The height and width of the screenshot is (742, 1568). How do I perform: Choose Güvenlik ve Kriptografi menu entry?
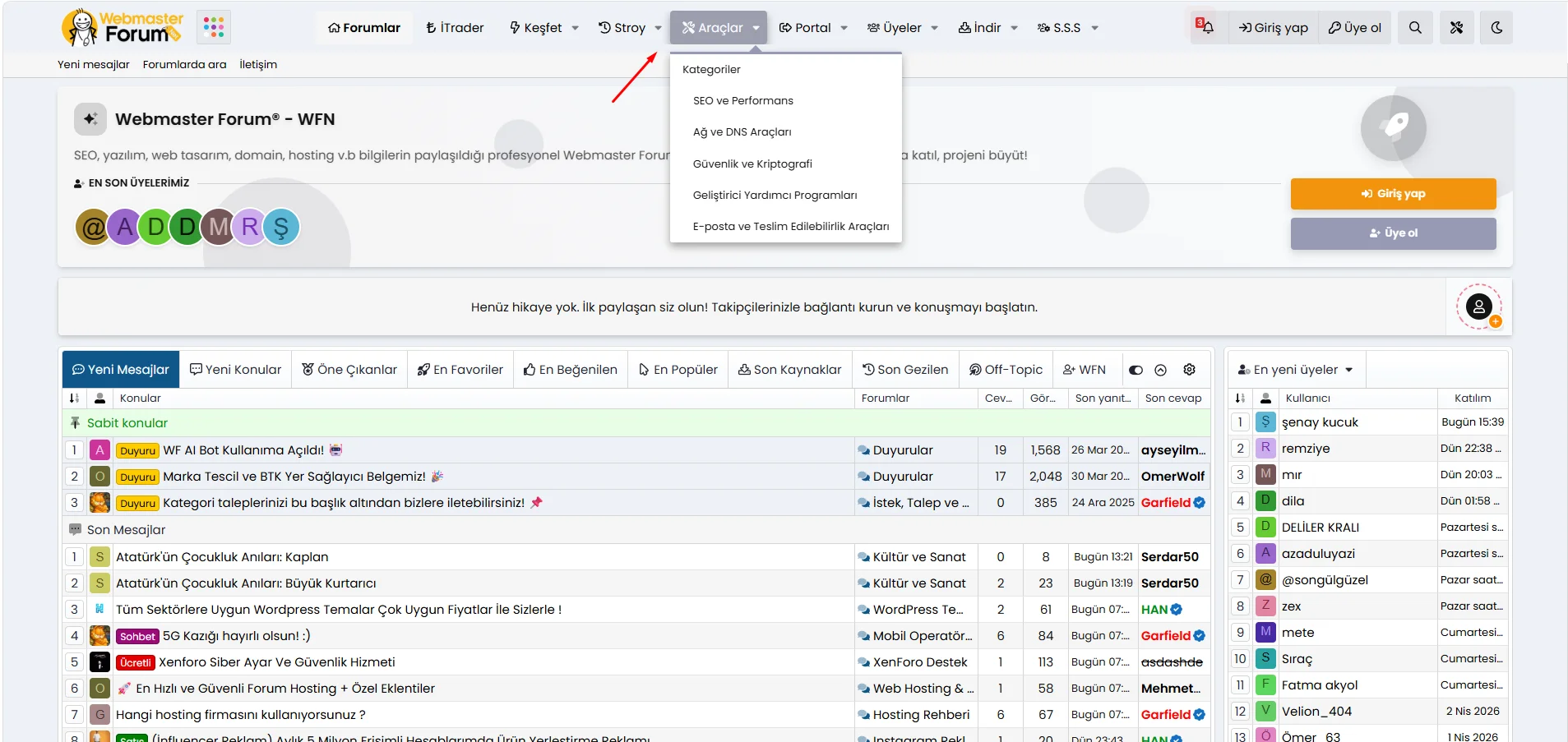[752, 164]
